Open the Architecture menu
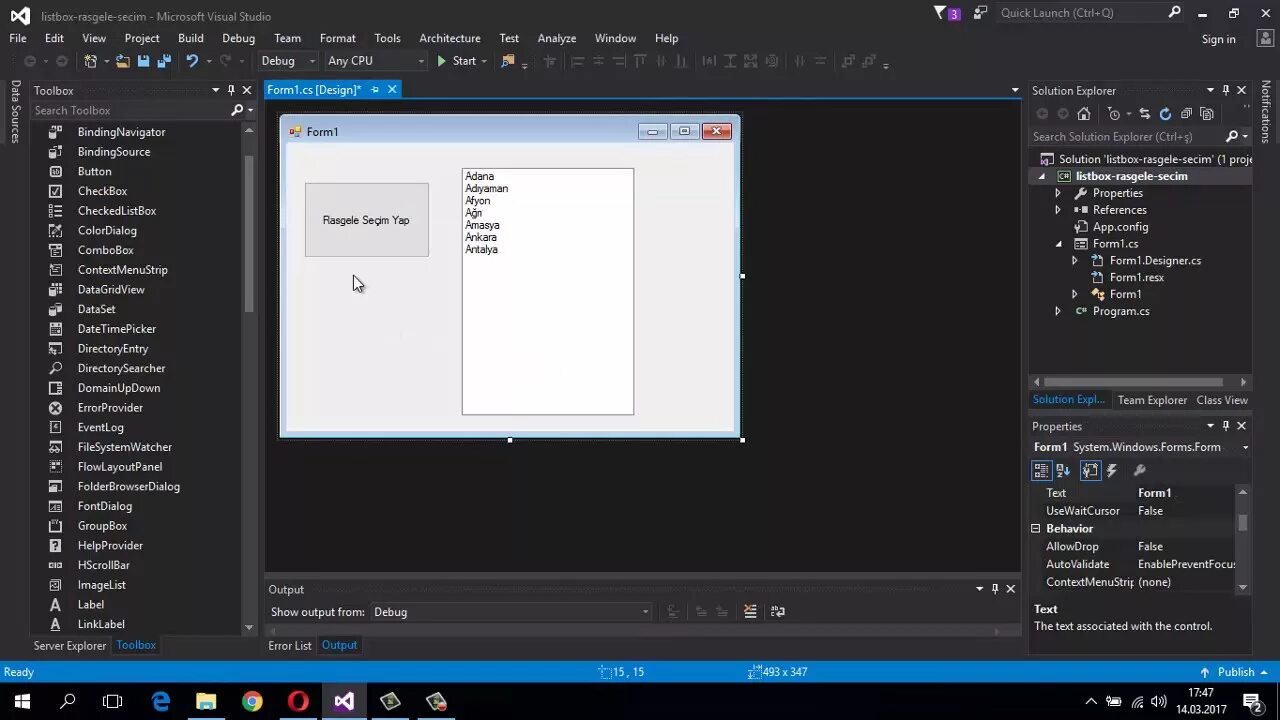 click(449, 38)
